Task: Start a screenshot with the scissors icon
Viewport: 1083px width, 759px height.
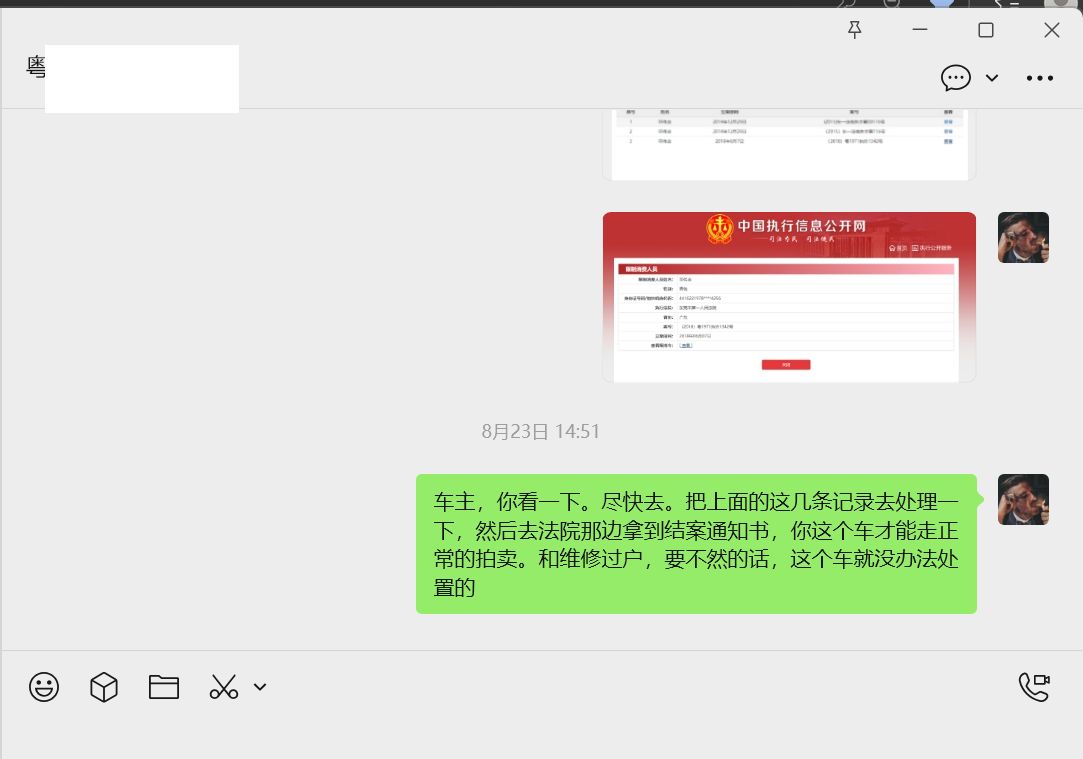Action: [x=224, y=687]
